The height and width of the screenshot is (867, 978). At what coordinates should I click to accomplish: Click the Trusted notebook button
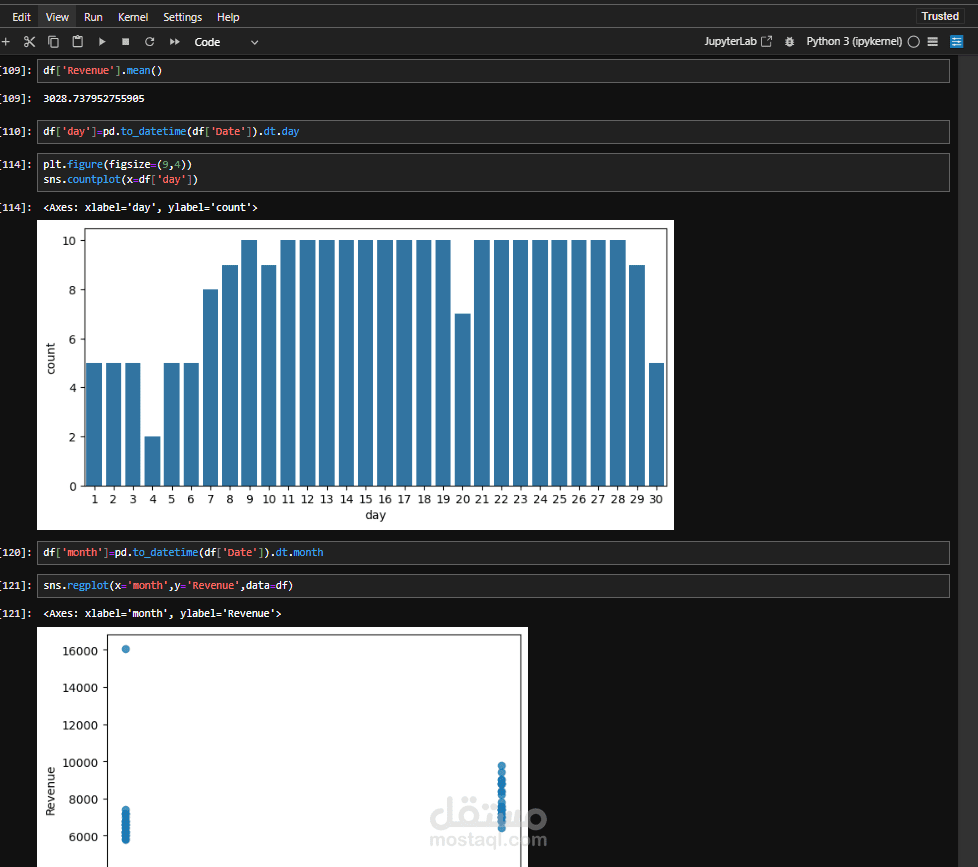click(x=940, y=16)
